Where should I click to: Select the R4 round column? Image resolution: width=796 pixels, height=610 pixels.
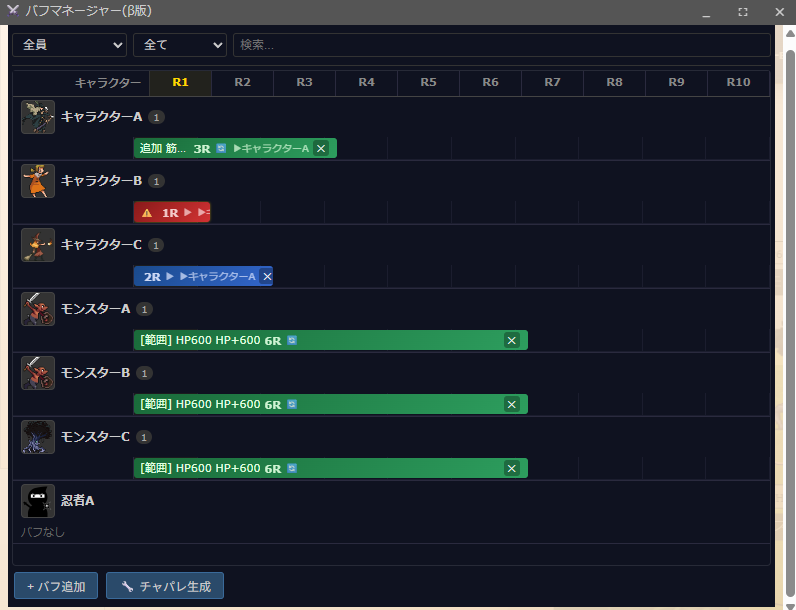[366, 83]
